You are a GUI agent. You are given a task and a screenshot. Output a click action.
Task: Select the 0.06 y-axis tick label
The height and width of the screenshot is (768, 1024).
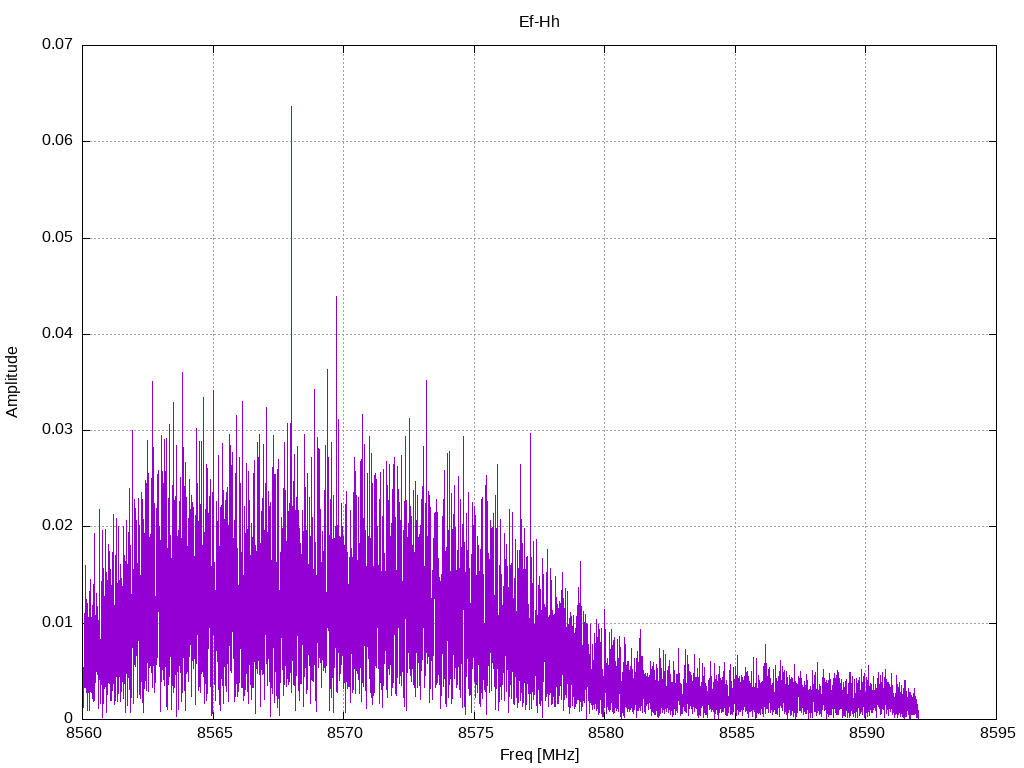[x=57, y=141]
